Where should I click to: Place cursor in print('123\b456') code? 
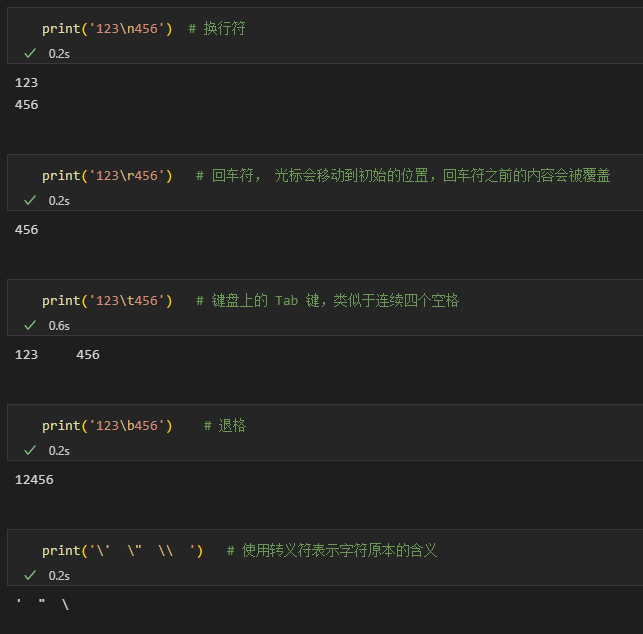point(107,426)
